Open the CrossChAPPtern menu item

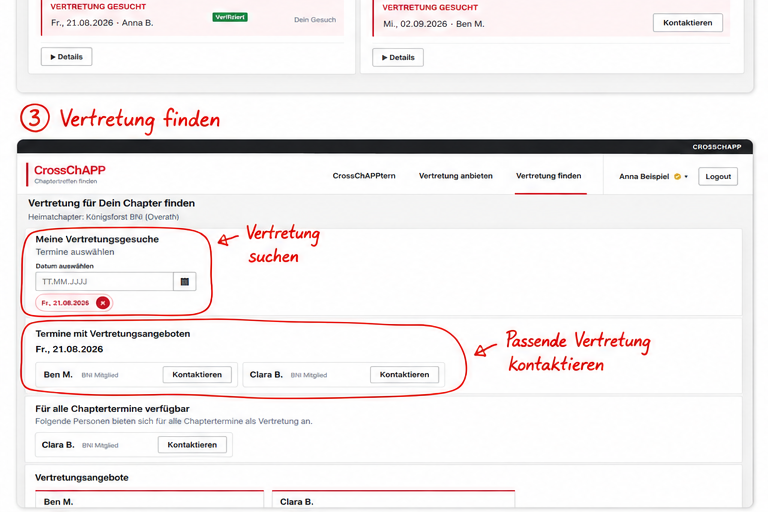coord(364,176)
